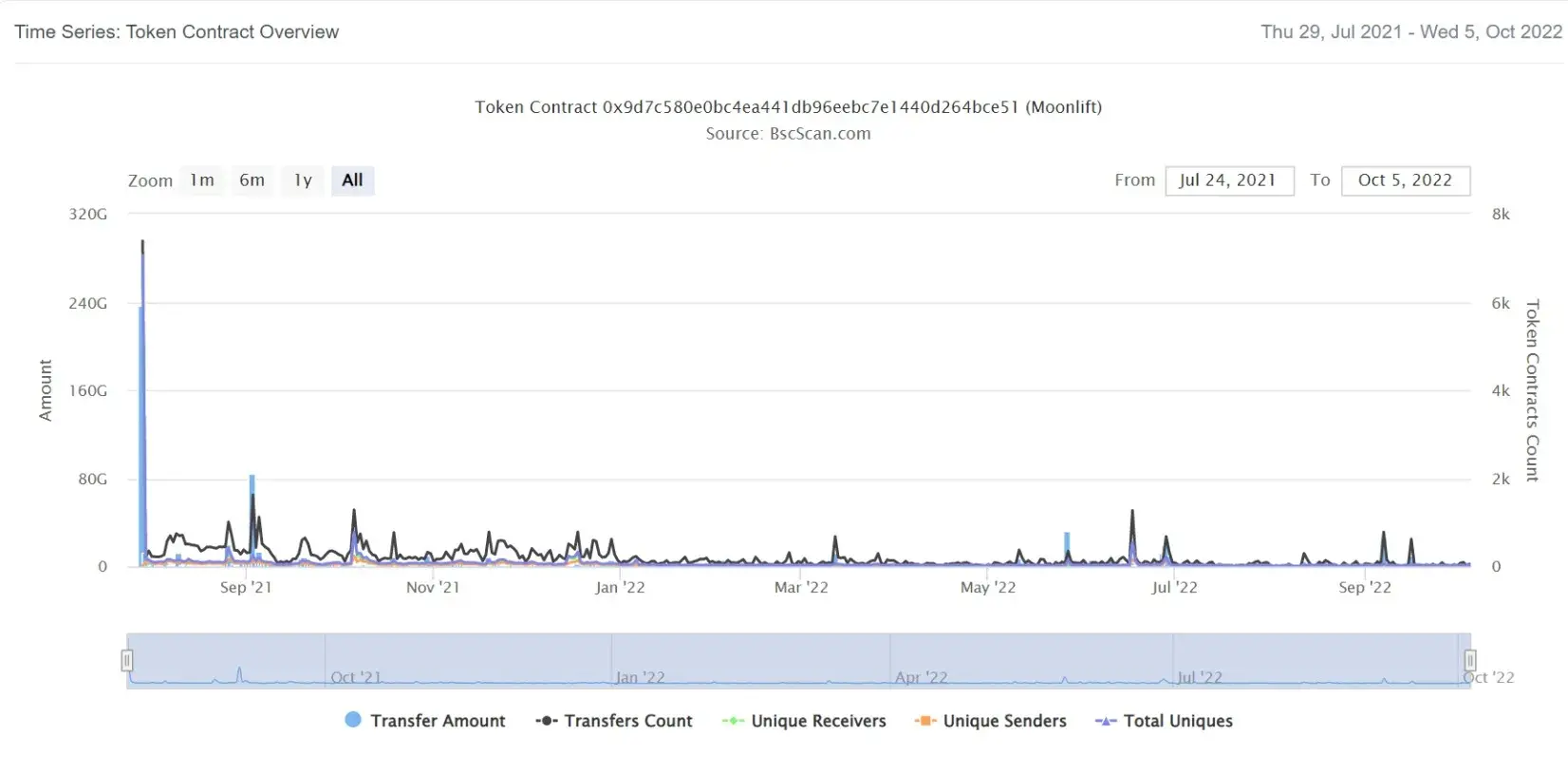1568x773 pixels.
Task: Click the 8k right axis label
Action: pyautogui.click(x=1501, y=215)
